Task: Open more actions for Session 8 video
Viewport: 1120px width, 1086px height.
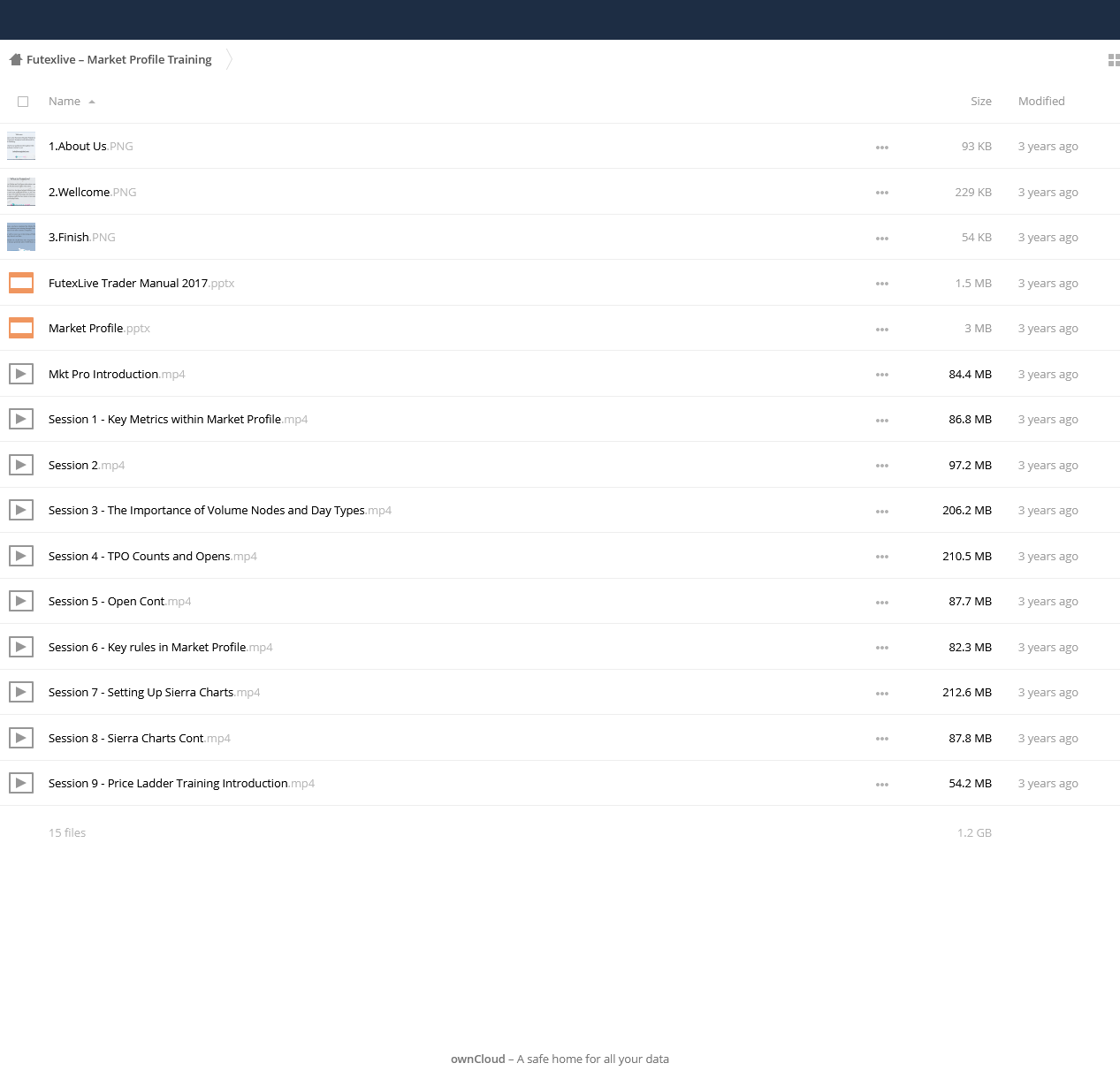Action: tap(882, 739)
